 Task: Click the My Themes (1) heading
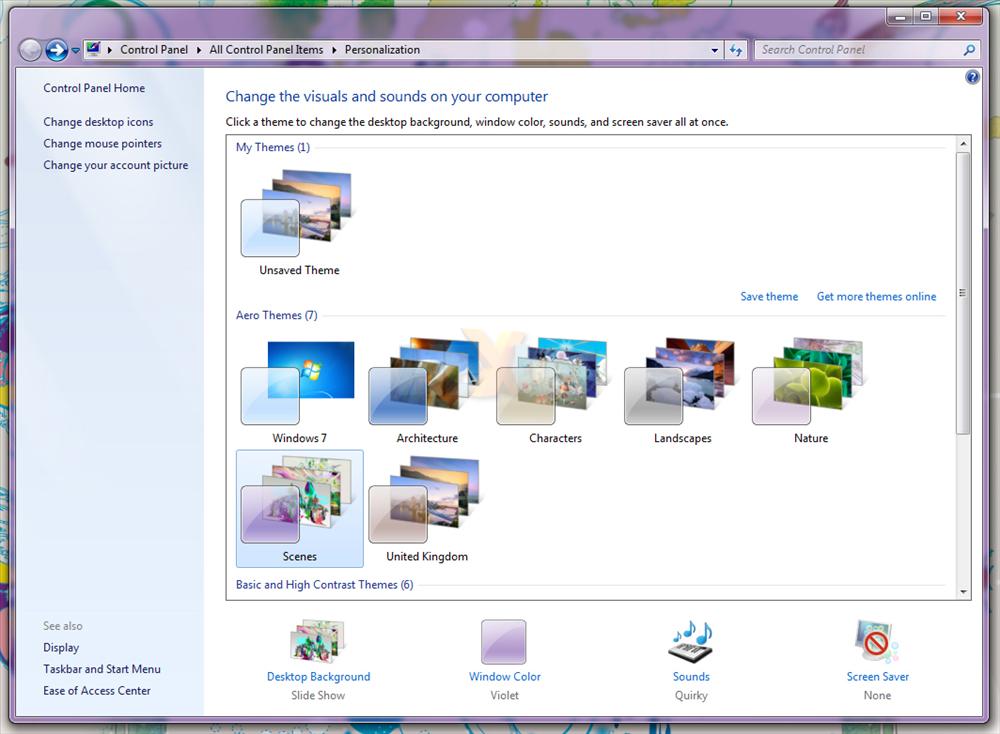point(273,147)
